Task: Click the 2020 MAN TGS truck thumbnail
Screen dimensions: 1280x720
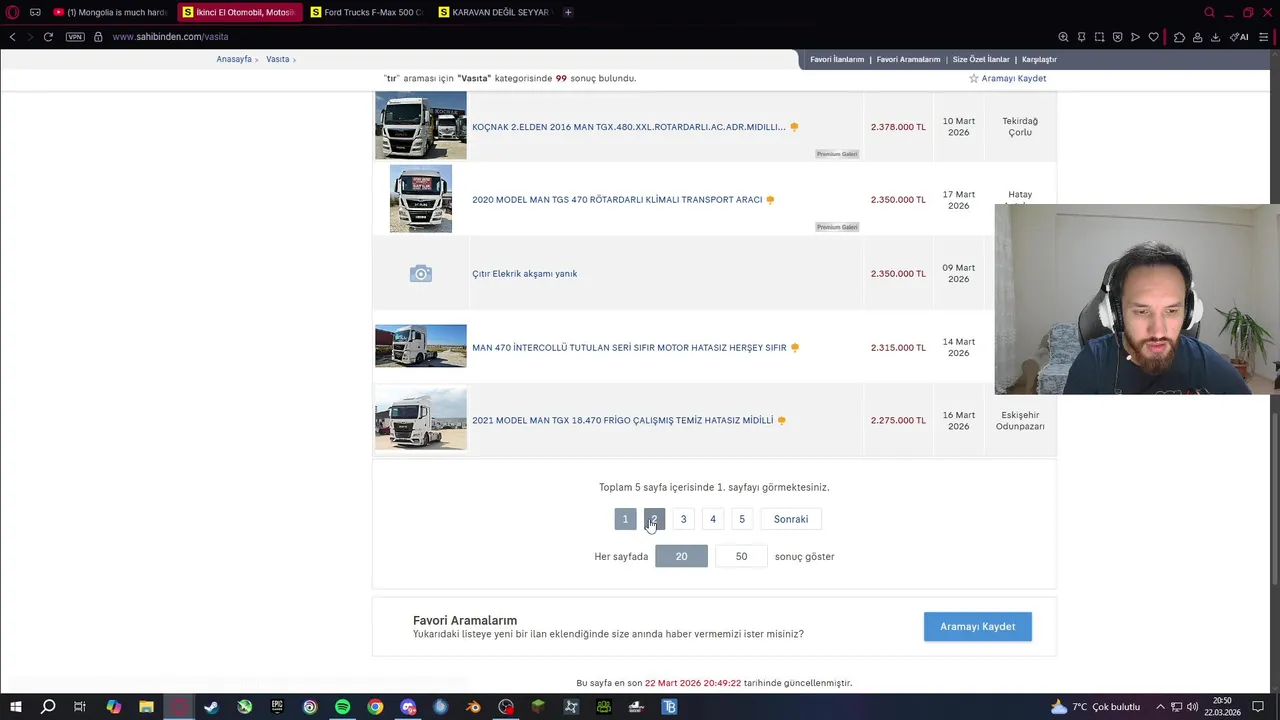Action: (420, 199)
